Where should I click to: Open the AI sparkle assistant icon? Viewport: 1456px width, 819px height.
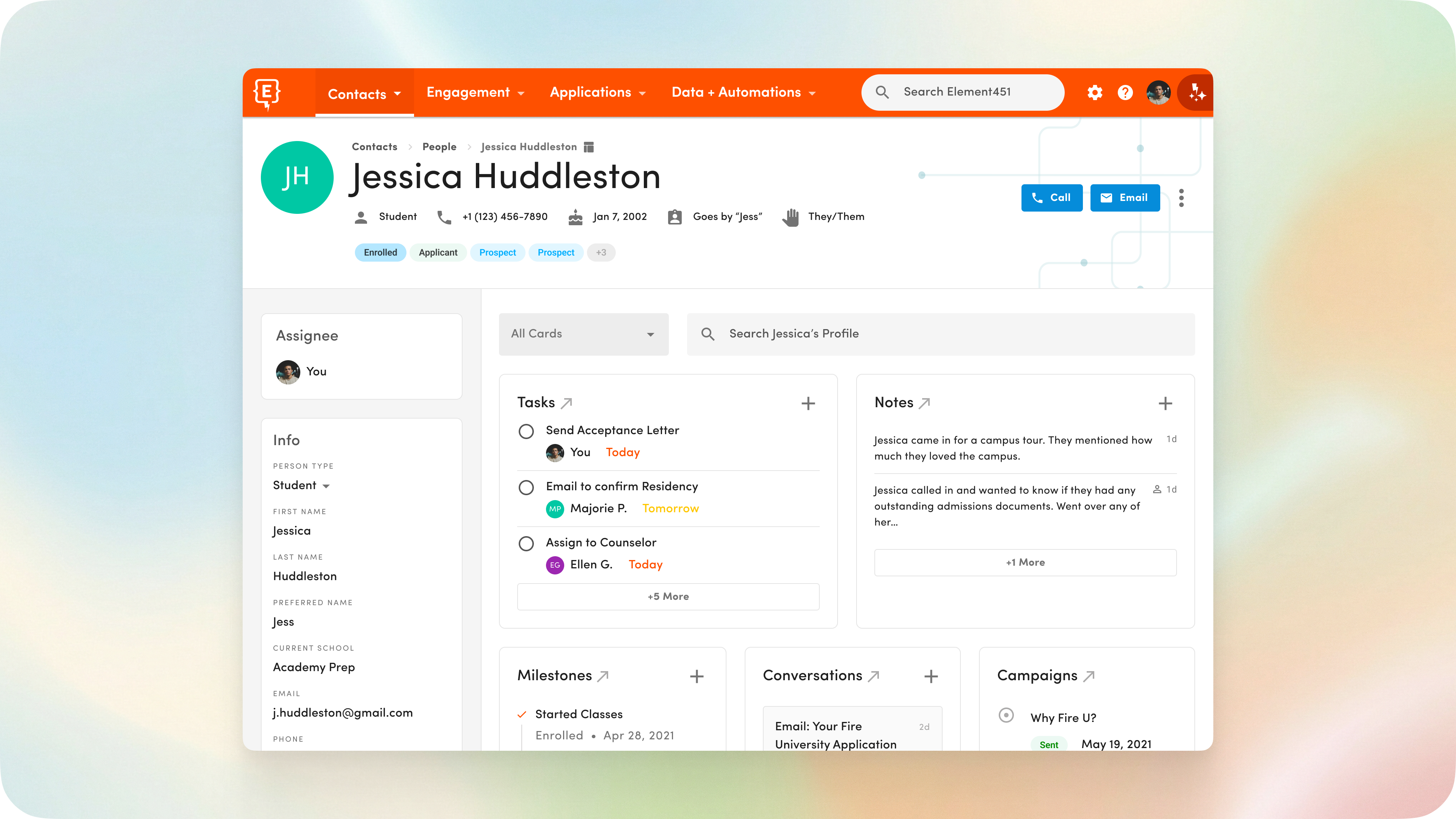click(1196, 93)
